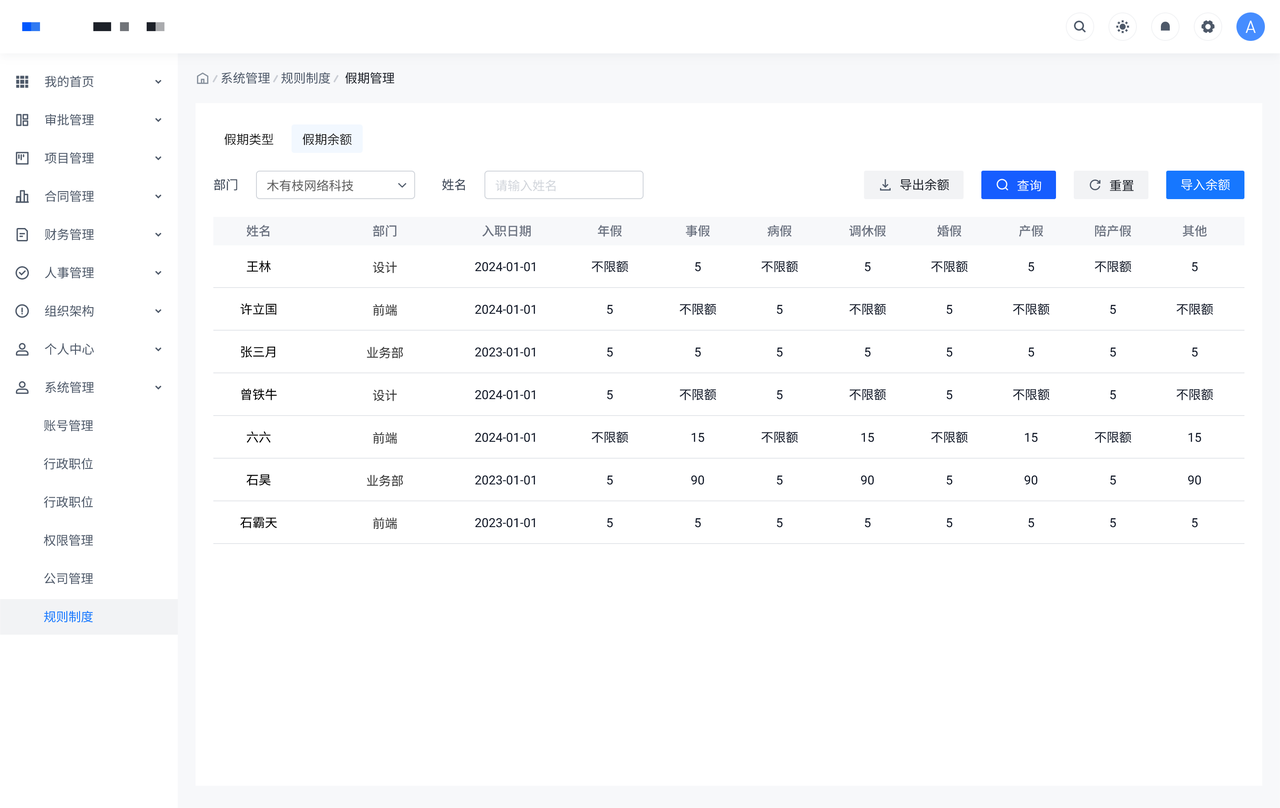Open notifications bell icon
The height and width of the screenshot is (808, 1280).
point(1165,27)
